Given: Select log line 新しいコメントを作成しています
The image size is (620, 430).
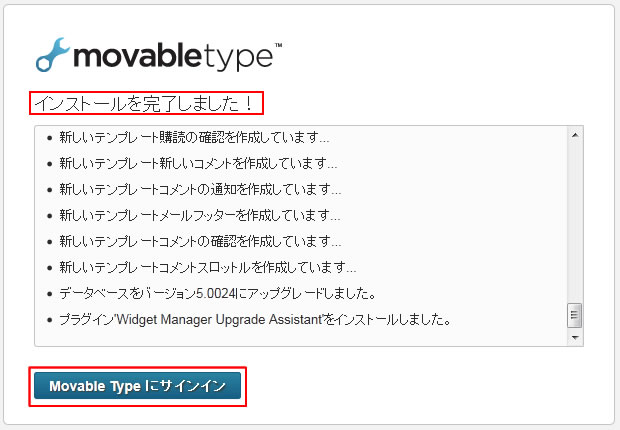Looking at the screenshot, I should [x=198, y=163].
